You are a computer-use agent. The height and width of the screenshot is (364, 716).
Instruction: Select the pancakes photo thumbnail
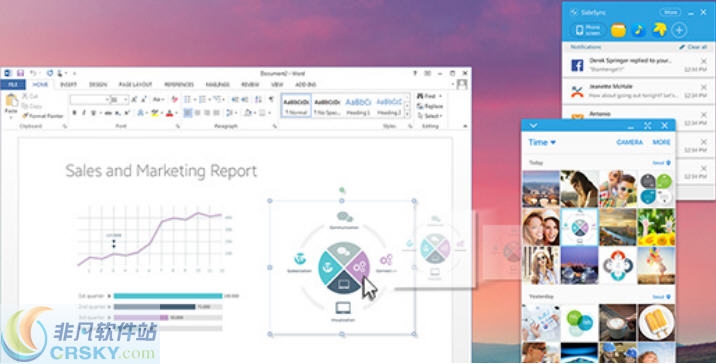click(x=656, y=322)
